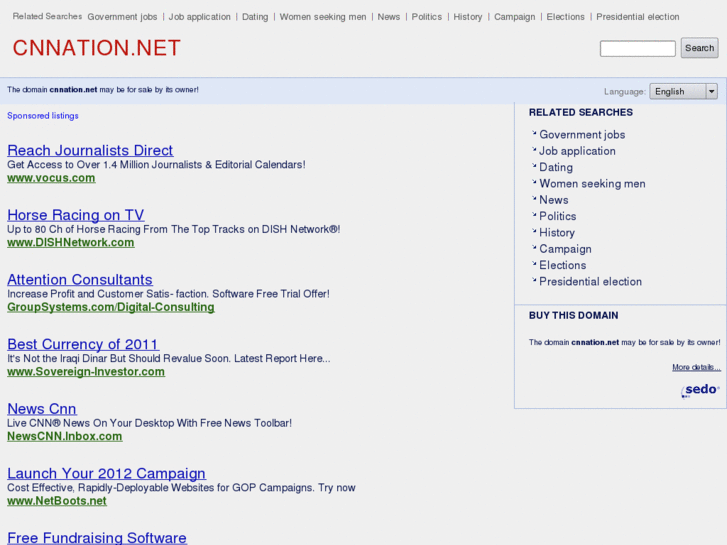
Task: Click the Iraqi Dinar revalue description text
Action: pos(169,359)
